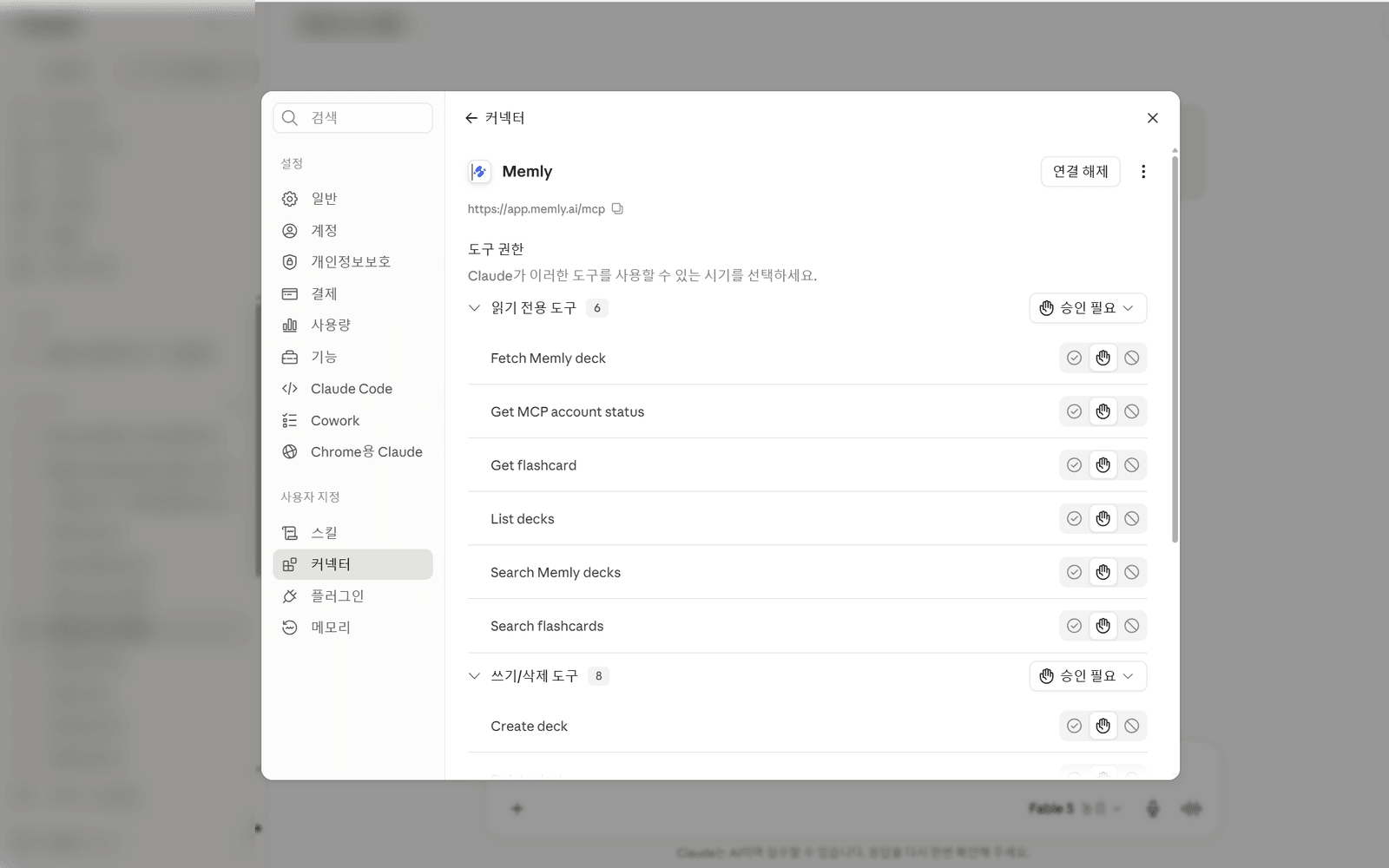Click the microphone icon in background chat
The width and height of the screenshot is (1389, 868).
coord(1153,809)
